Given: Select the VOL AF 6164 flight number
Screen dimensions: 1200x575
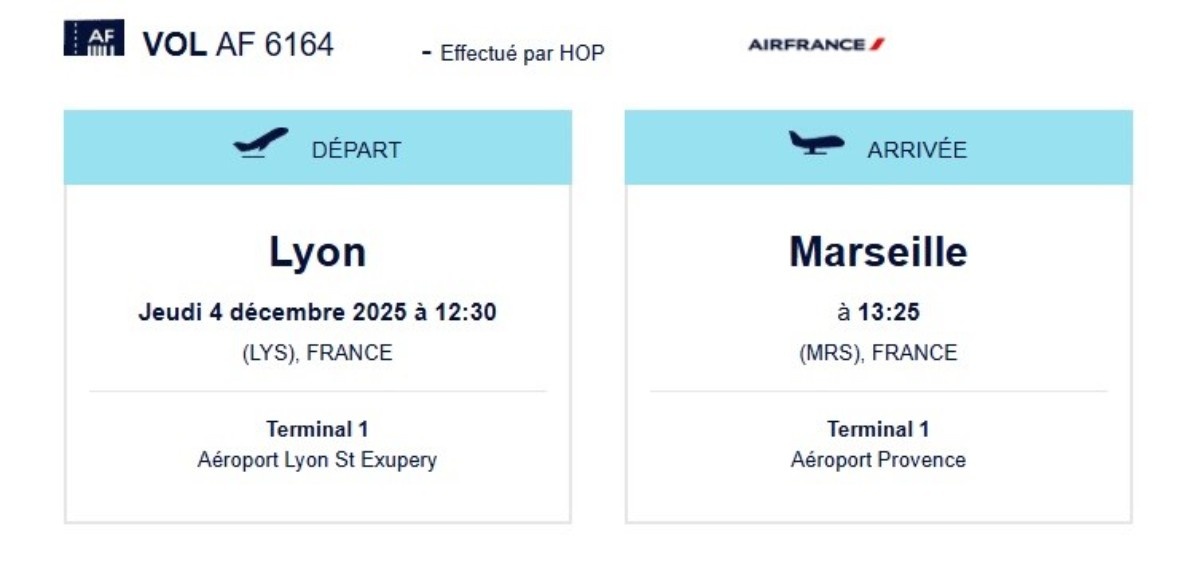Looking at the screenshot, I should click(238, 44).
